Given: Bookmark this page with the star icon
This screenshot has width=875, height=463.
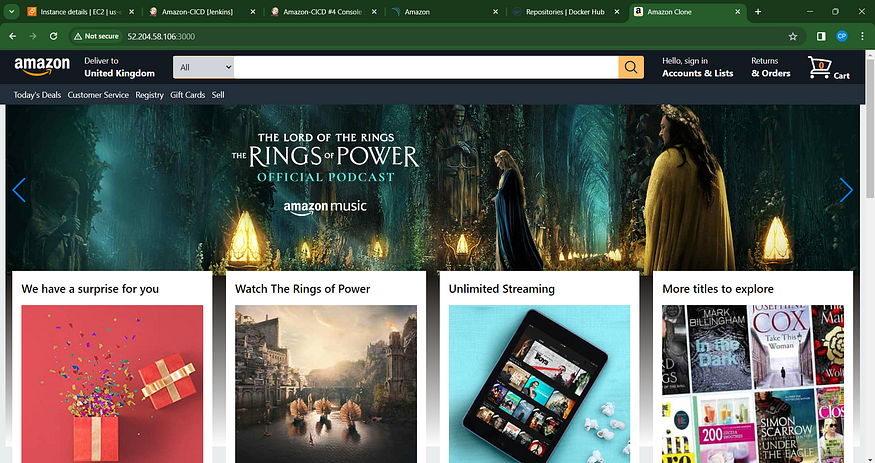Looking at the screenshot, I should (792, 36).
